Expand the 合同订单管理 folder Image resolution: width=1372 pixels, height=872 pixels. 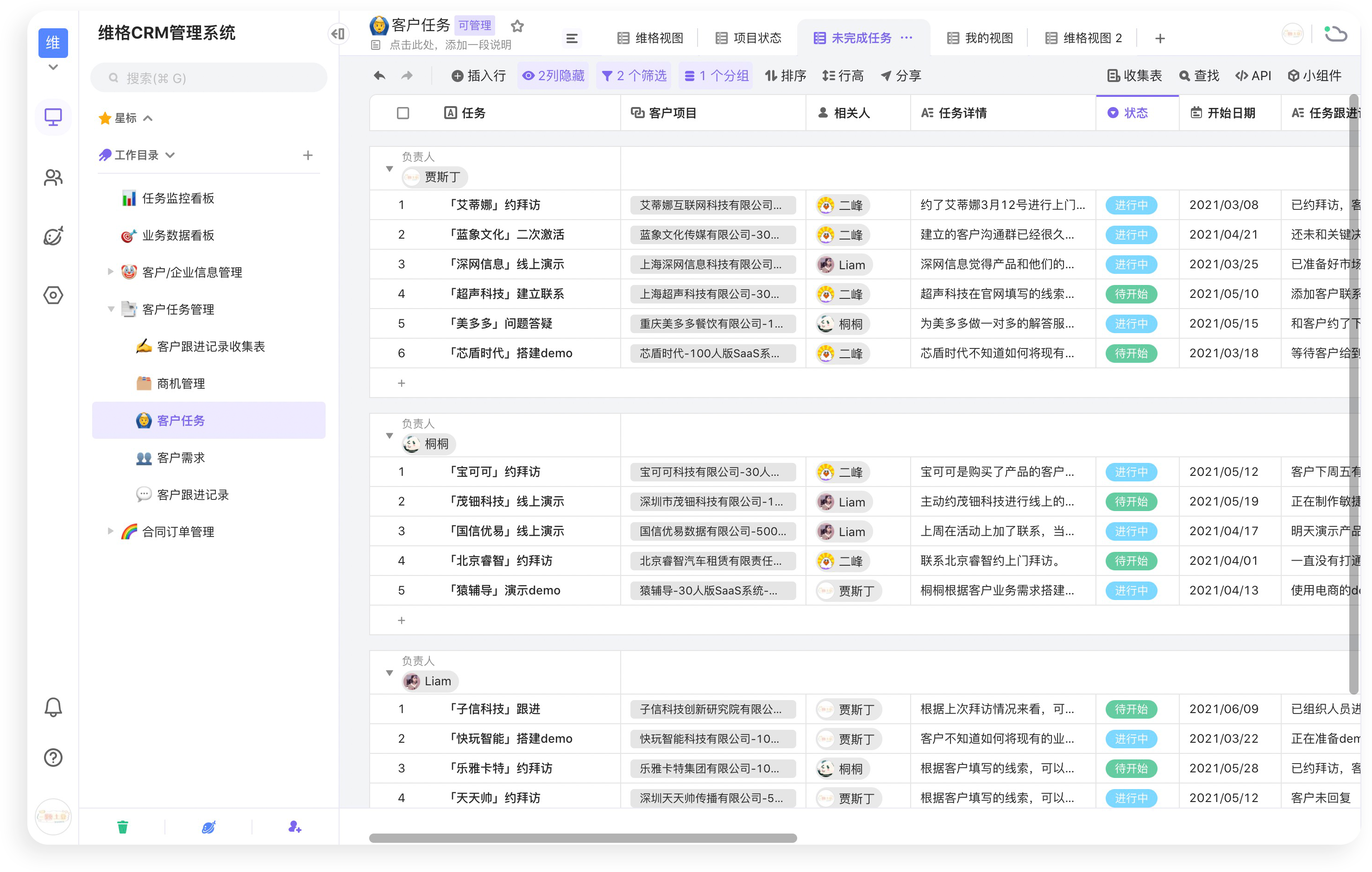coord(111,531)
